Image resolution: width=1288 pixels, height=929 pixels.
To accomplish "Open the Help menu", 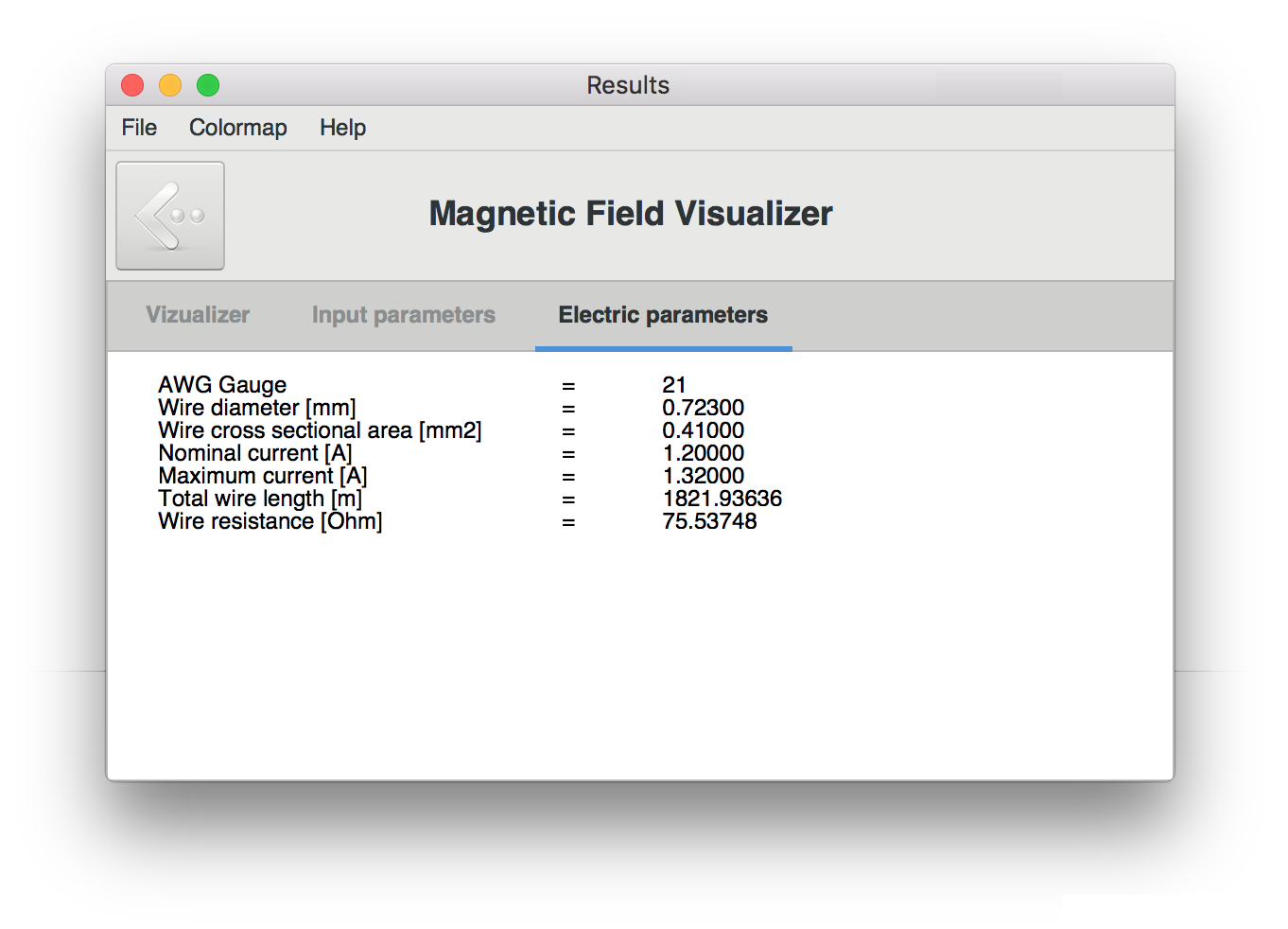I will click(342, 128).
